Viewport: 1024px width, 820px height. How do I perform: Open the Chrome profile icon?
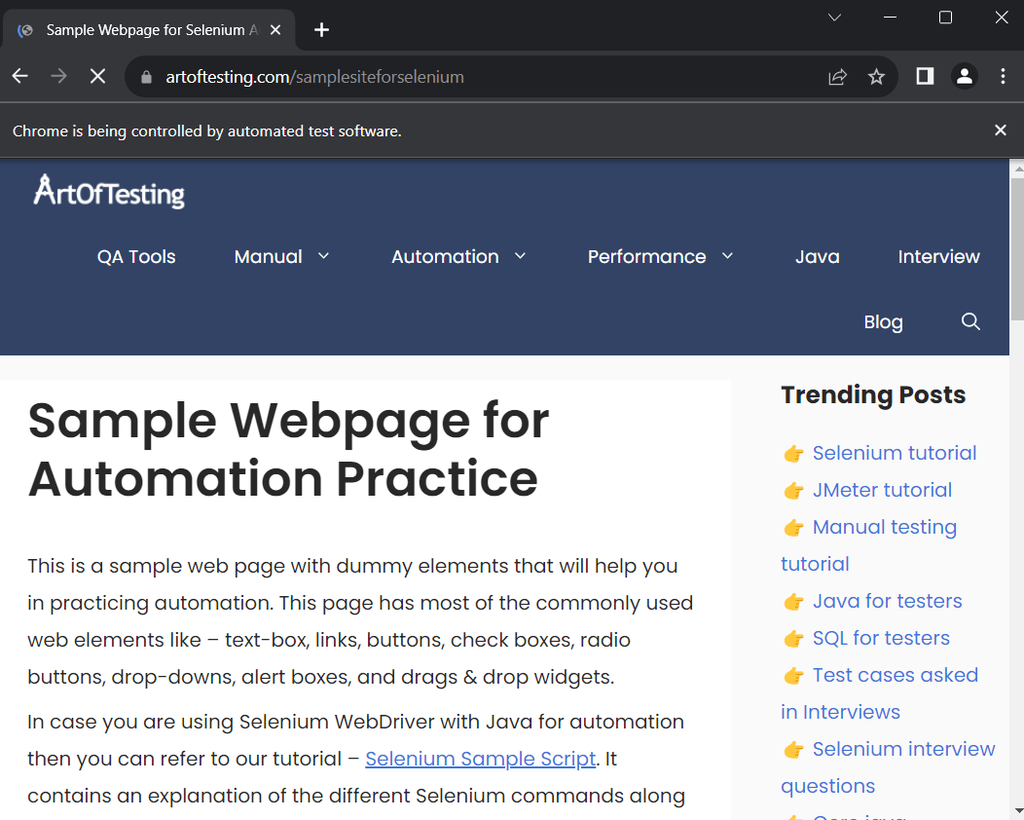pyautogui.click(x=964, y=77)
